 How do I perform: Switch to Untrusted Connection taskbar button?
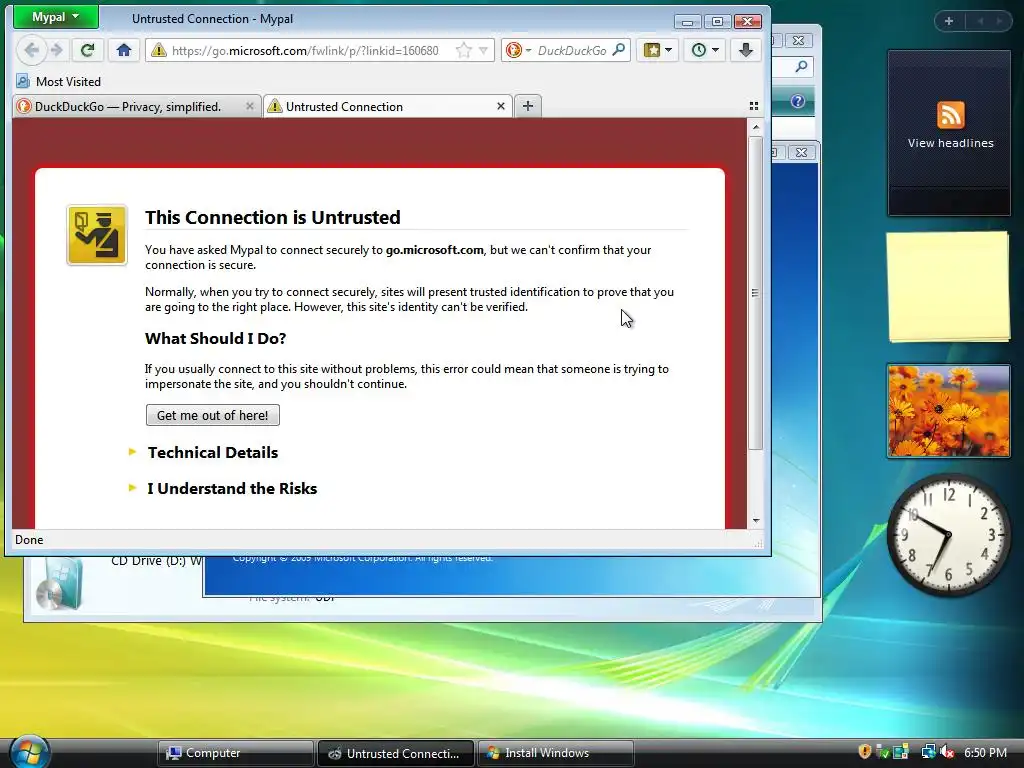(x=396, y=753)
